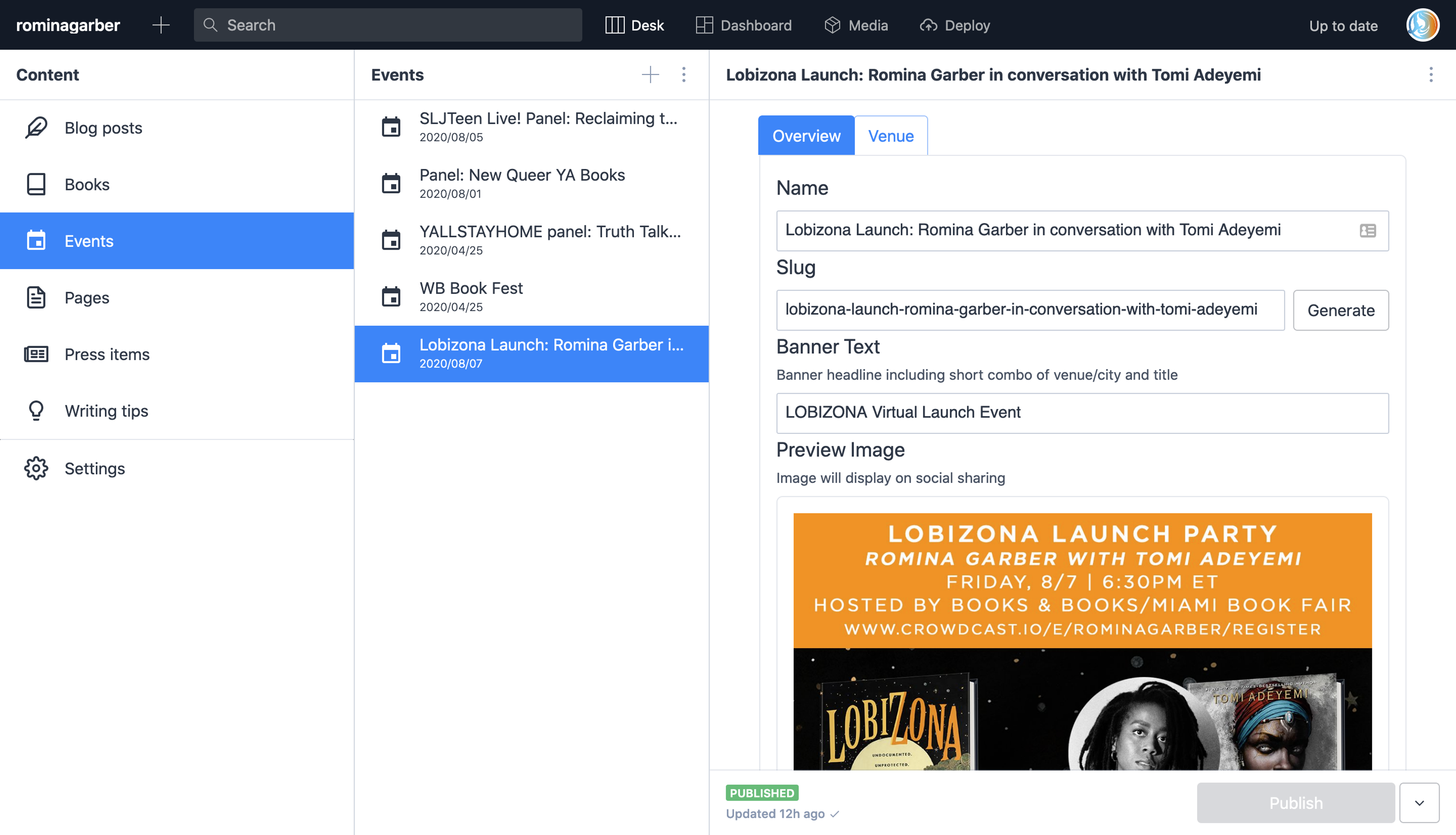Expand the publish actions dropdown chevron
This screenshot has height=835, width=1456.
pyautogui.click(x=1419, y=803)
